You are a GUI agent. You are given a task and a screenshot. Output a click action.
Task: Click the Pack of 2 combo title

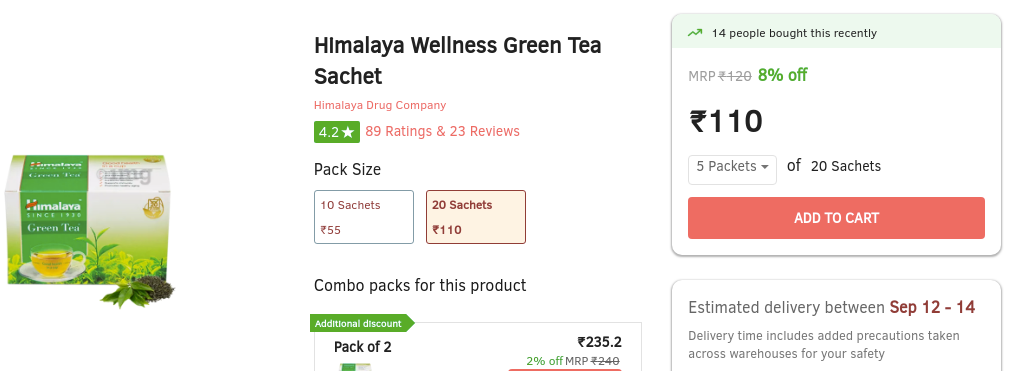362,347
